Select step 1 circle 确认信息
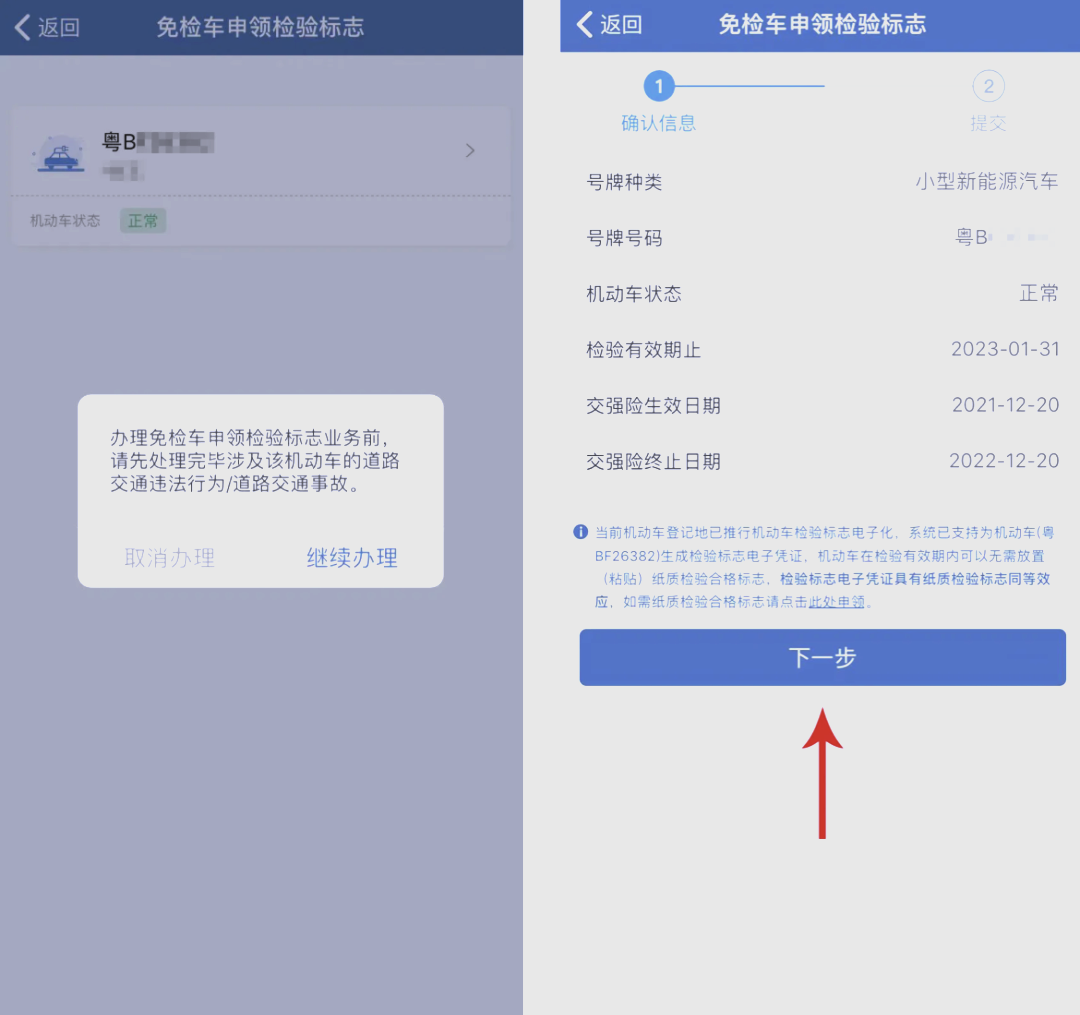 tap(659, 86)
